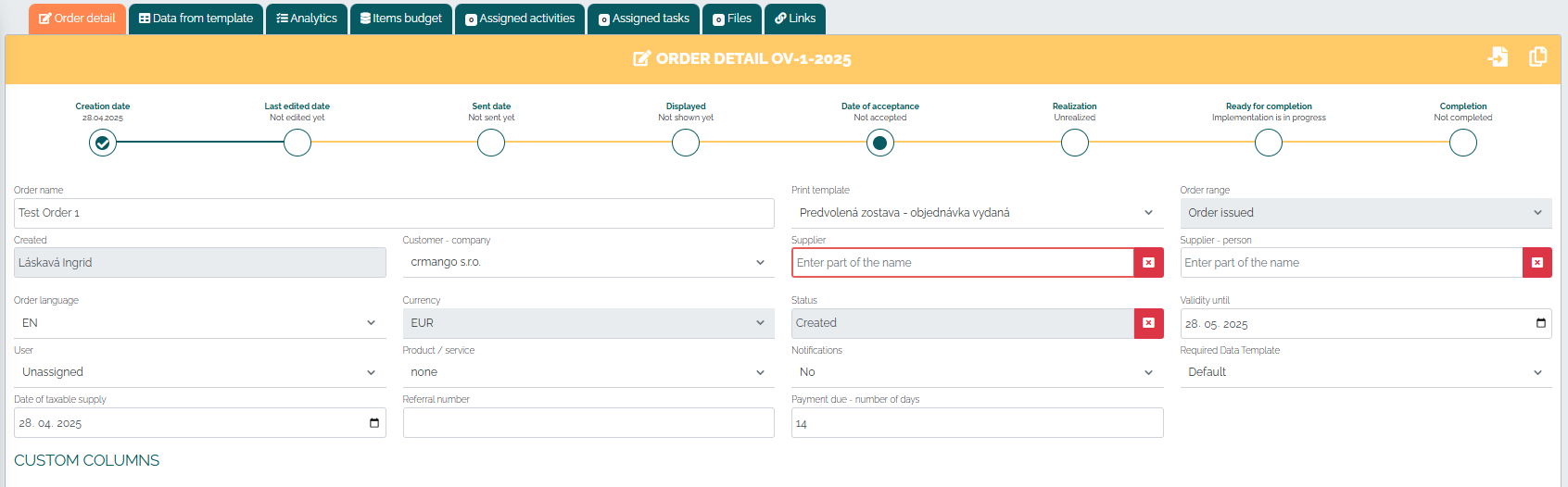Click the export document icon in header
This screenshot has height=487, width=1568.
[1498, 56]
